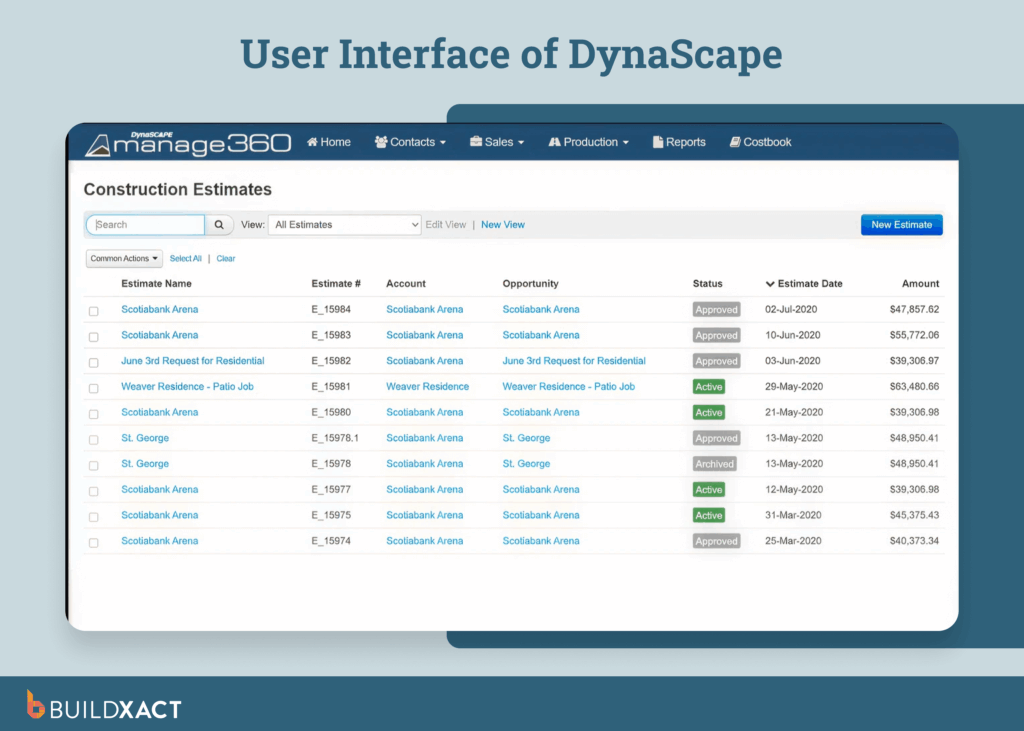Open the All Estimates view dropdown
This screenshot has height=731, width=1024.
[x=344, y=224]
